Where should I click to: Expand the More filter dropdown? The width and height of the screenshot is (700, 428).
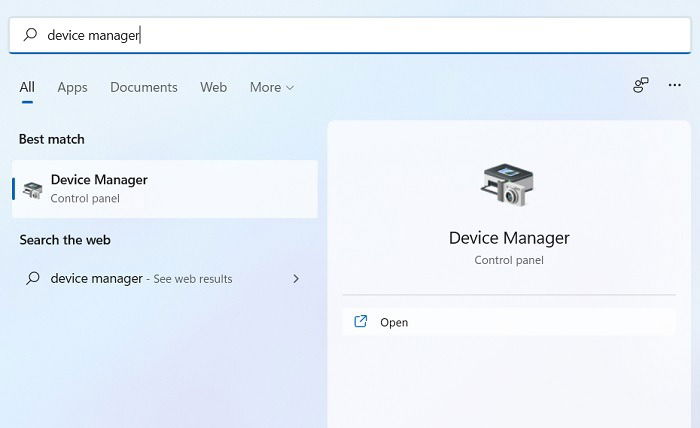point(271,87)
